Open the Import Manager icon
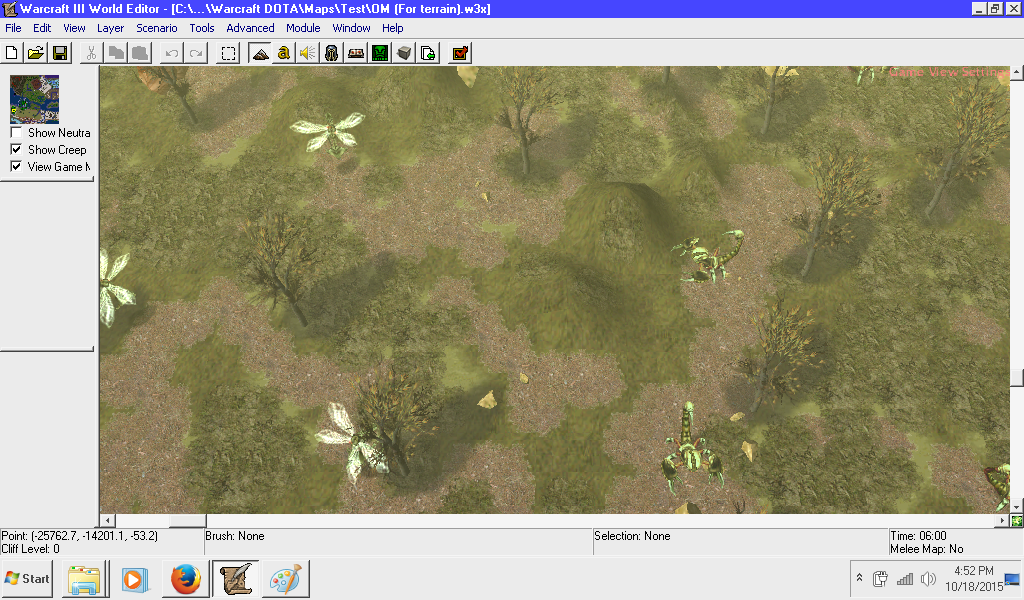Screen dimensions: 1024x600 coord(428,53)
